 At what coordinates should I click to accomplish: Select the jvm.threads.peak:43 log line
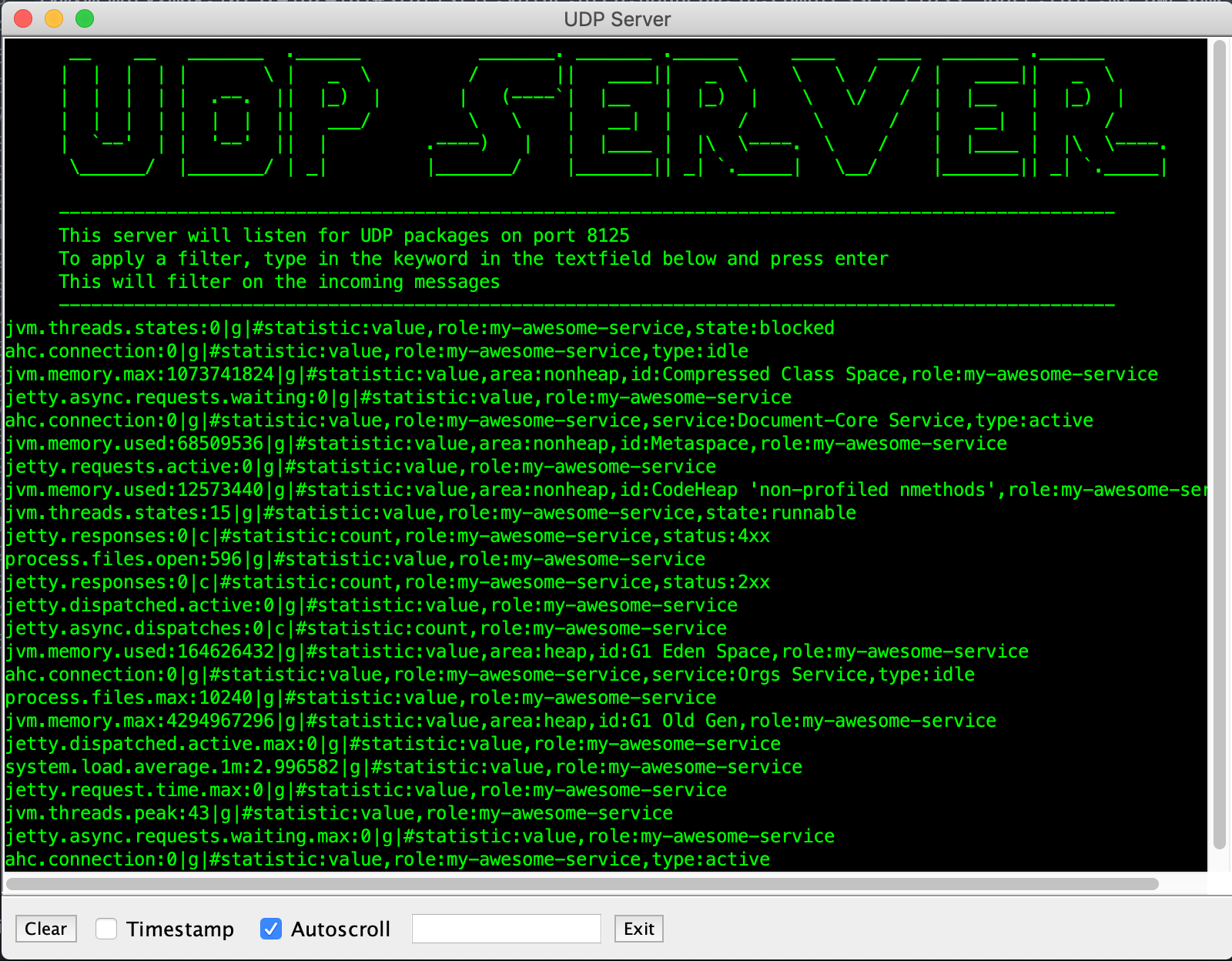[x=339, y=813]
